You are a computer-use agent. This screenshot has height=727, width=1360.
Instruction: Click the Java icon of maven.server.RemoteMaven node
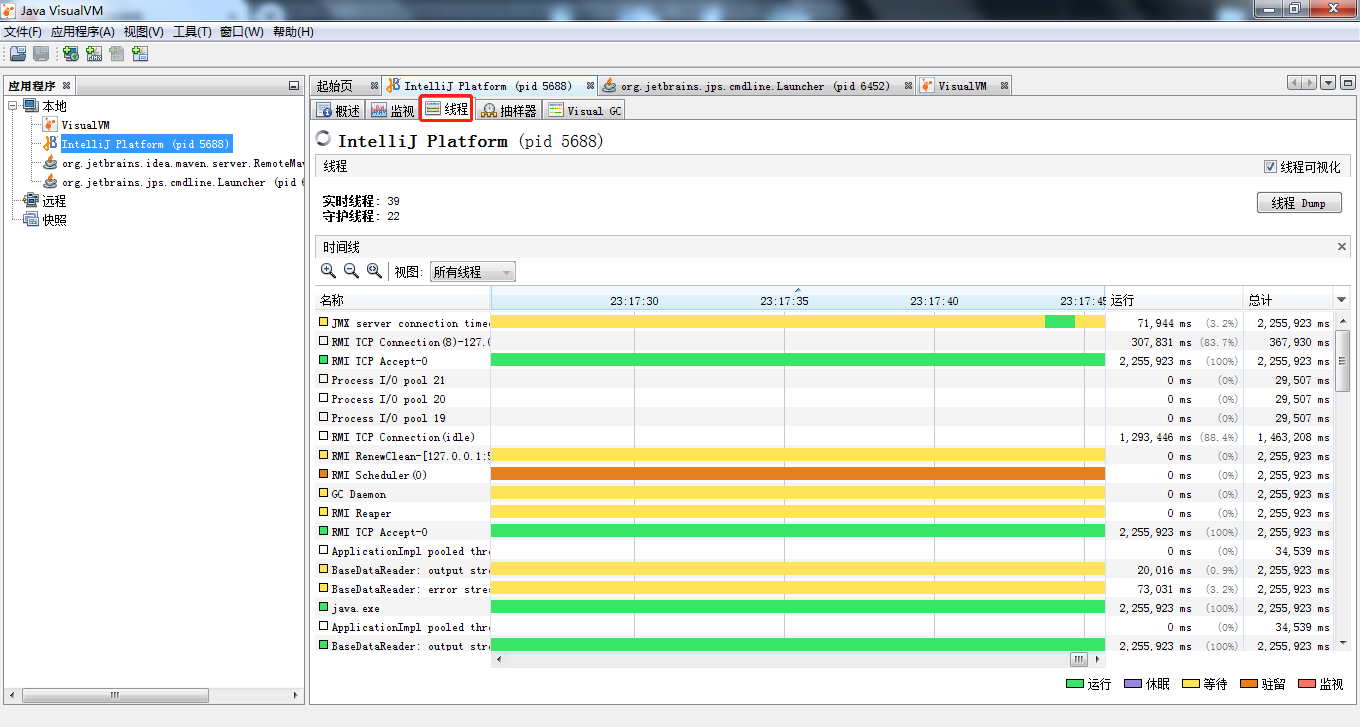click(50, 163)
